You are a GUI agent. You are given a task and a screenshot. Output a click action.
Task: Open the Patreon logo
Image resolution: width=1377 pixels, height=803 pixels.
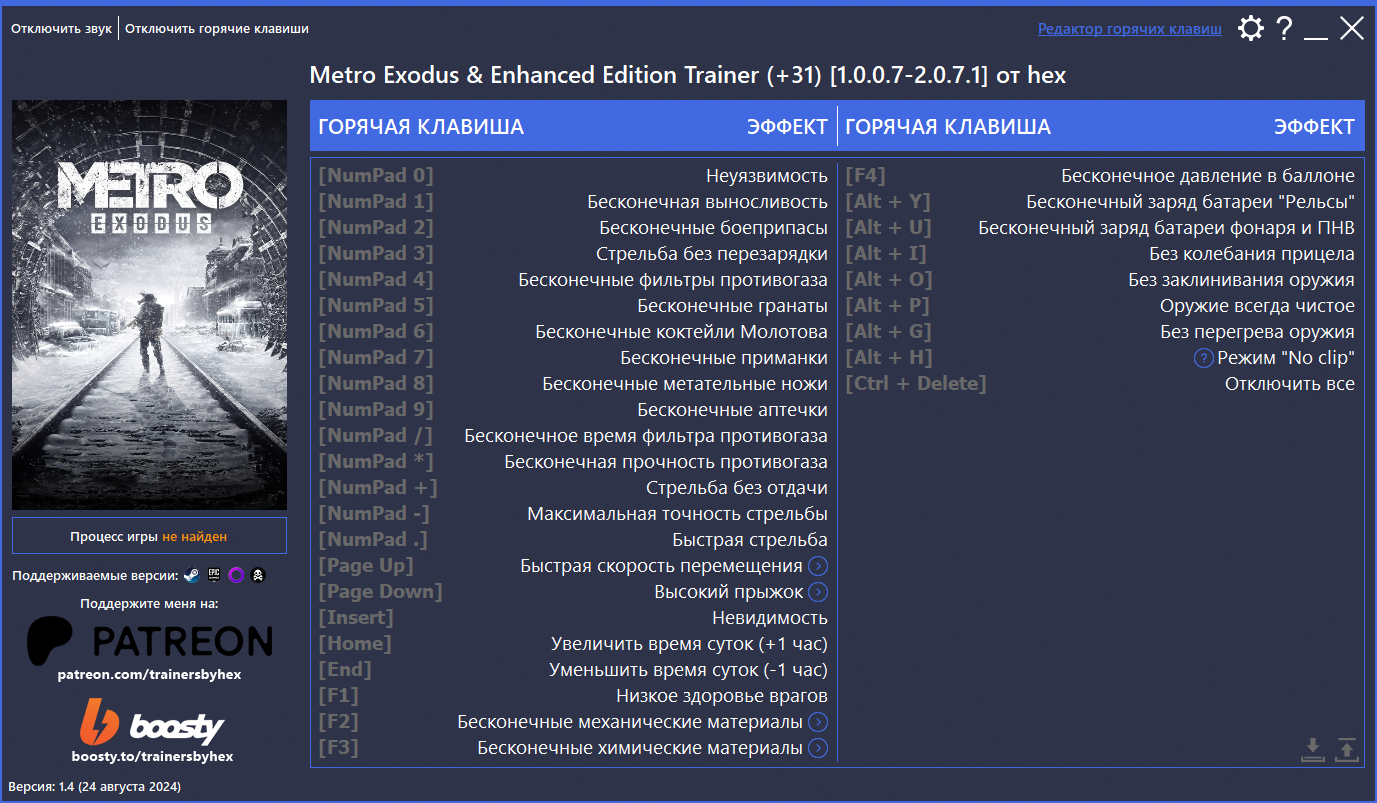149,640
